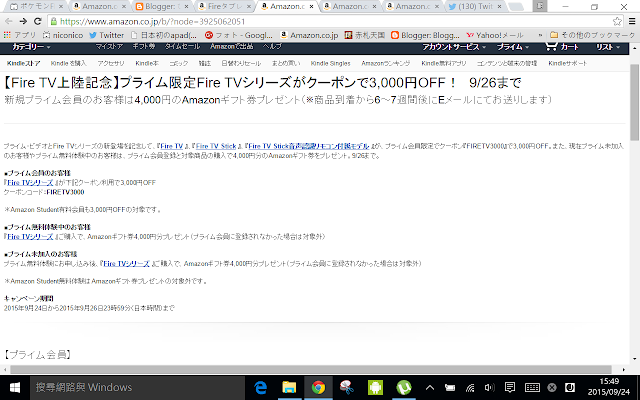Click the vertical page scrollbar thumb
Screen dimensions: 640x400
tap(635, 102)
